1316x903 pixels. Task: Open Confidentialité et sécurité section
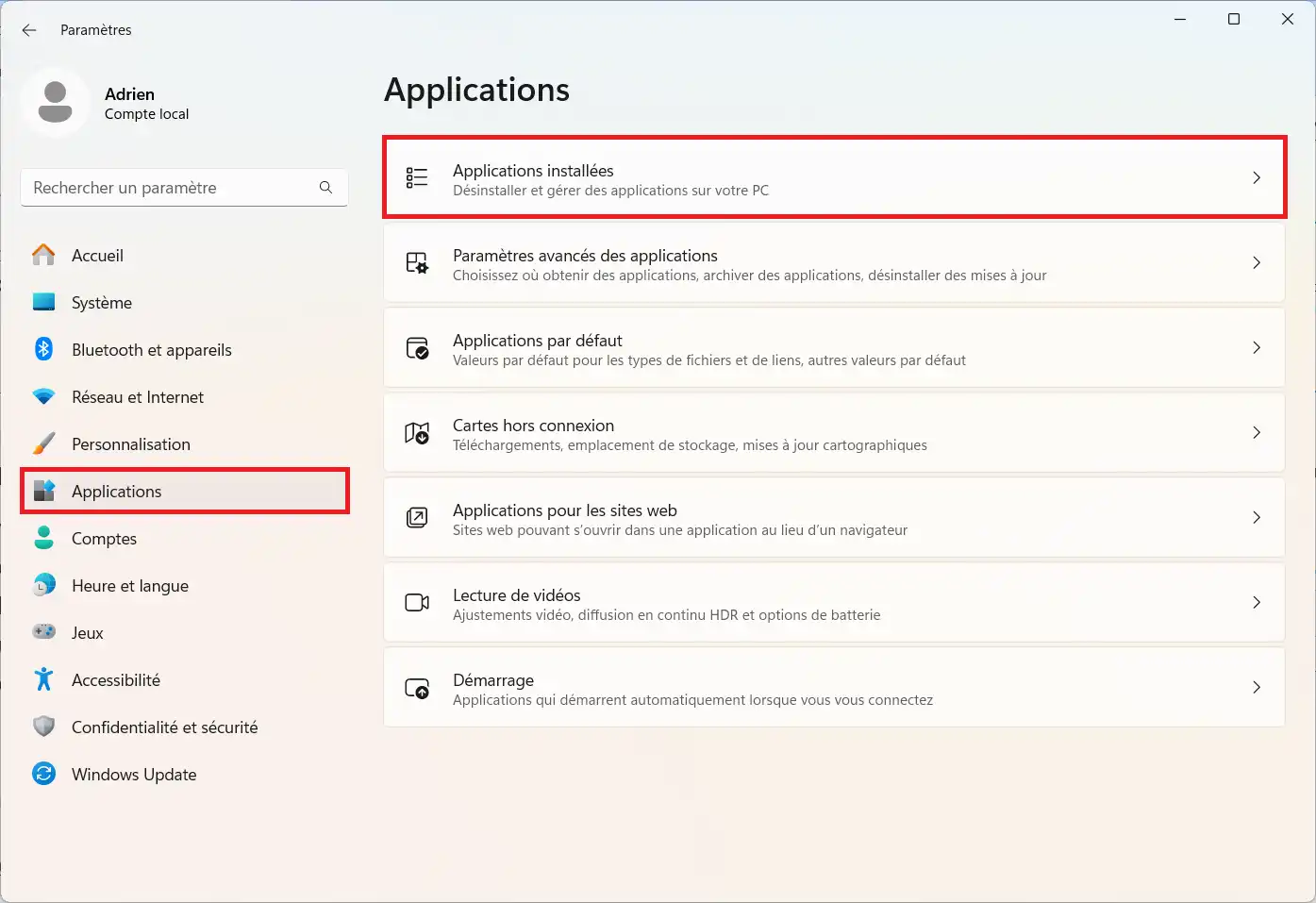(164, 727)
